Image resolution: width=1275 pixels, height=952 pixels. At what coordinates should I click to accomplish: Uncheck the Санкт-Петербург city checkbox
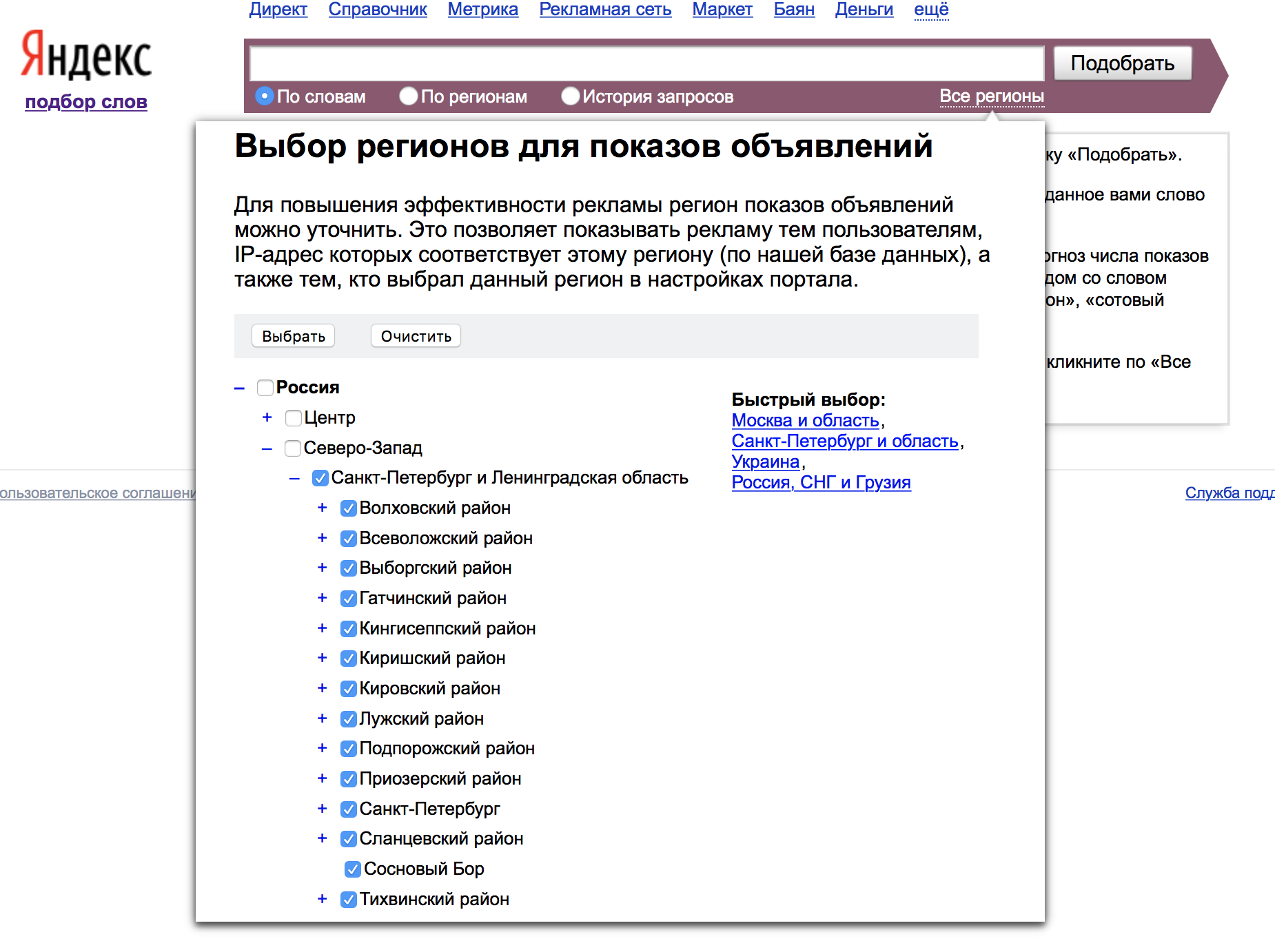pos(349,809)
